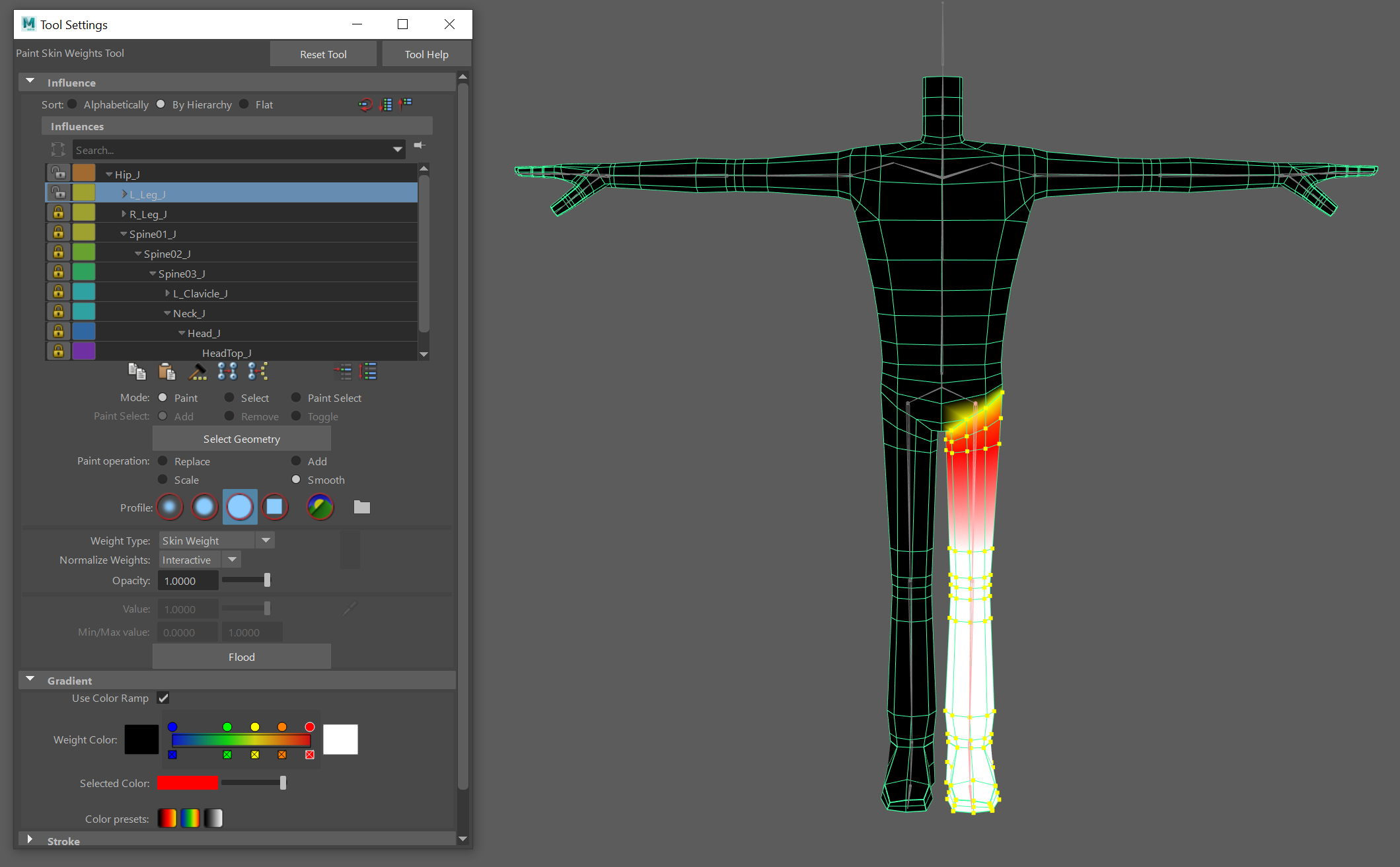
Task: Sort influences Alphabetically
Action: tap(73, 104)
